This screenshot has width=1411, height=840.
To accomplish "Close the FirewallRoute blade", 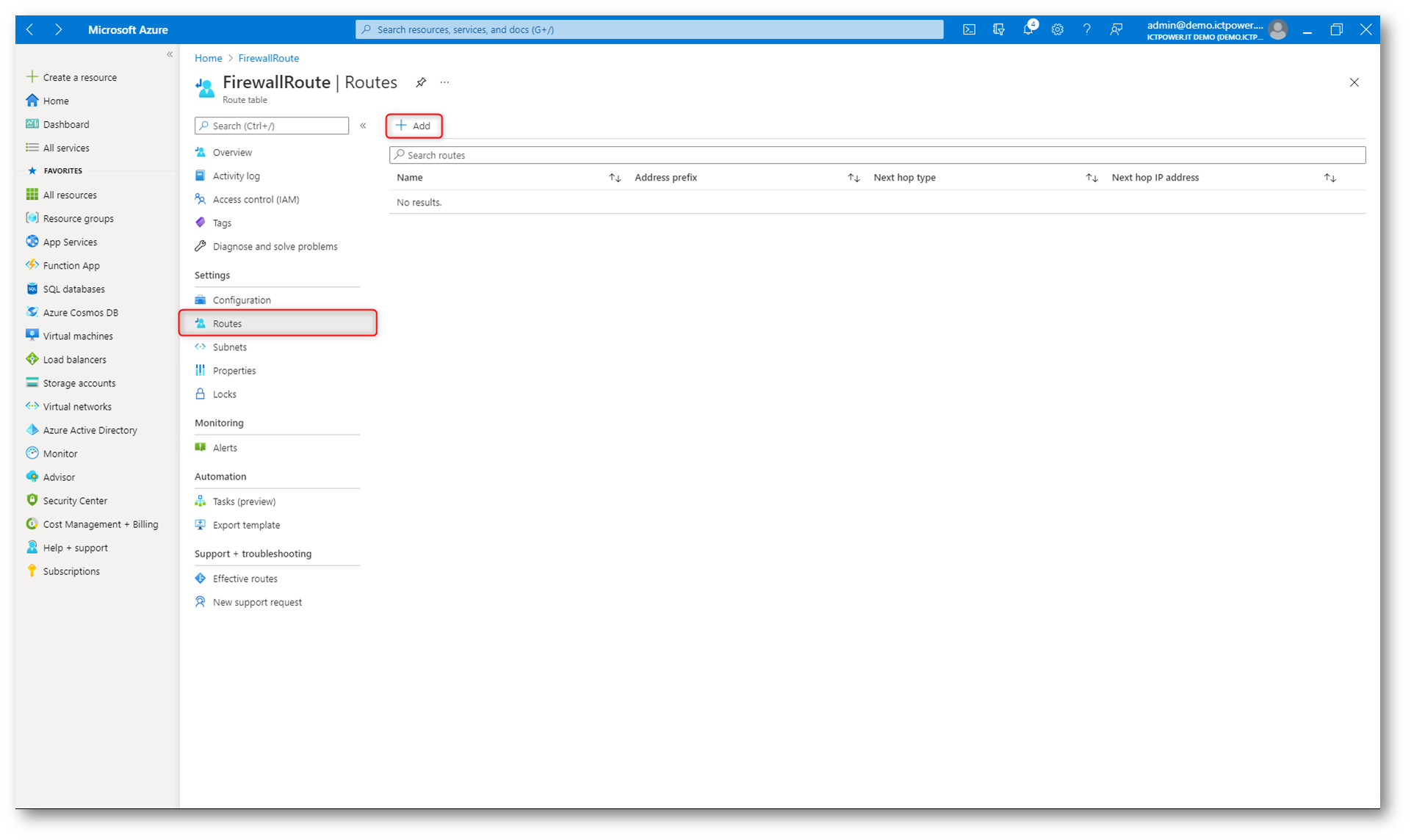I will pos(1354,82).
